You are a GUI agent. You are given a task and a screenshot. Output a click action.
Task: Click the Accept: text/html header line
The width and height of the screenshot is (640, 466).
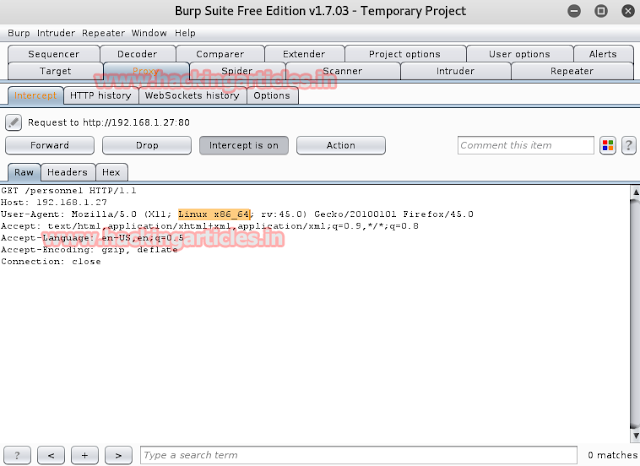pos(210,226)
